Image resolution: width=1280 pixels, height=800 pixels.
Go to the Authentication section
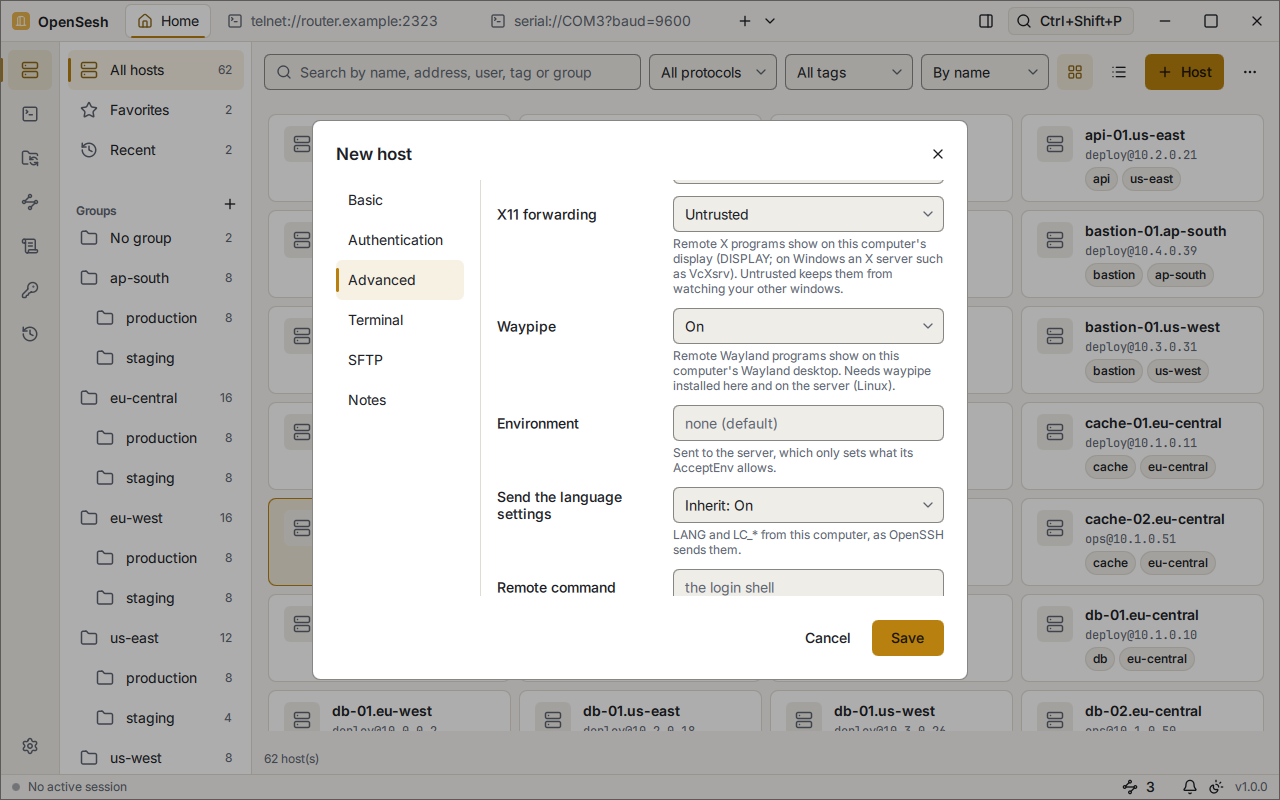point(400,240)
